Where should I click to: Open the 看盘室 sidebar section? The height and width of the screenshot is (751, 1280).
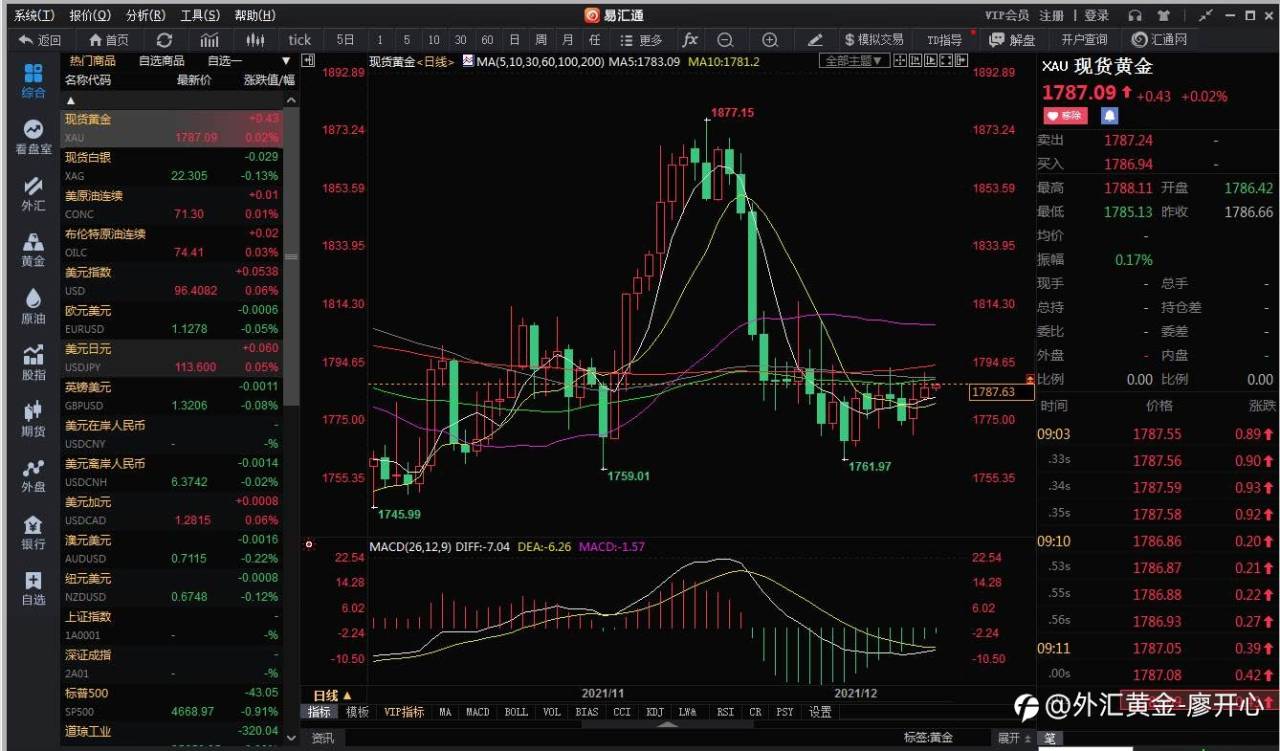(x=33, y=138)
